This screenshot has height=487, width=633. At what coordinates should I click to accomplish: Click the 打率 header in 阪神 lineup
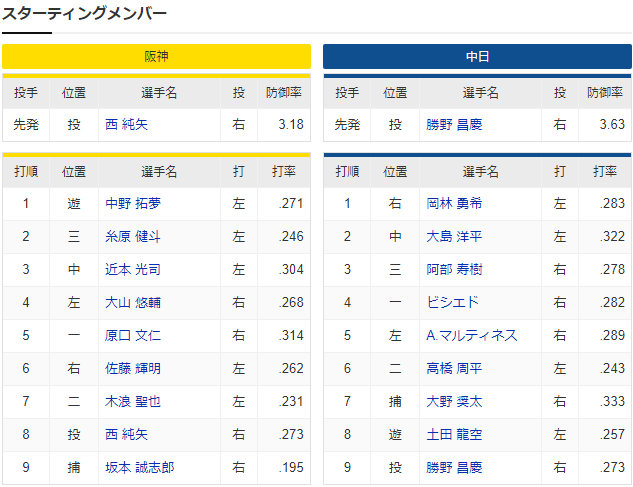coord(284,172)
